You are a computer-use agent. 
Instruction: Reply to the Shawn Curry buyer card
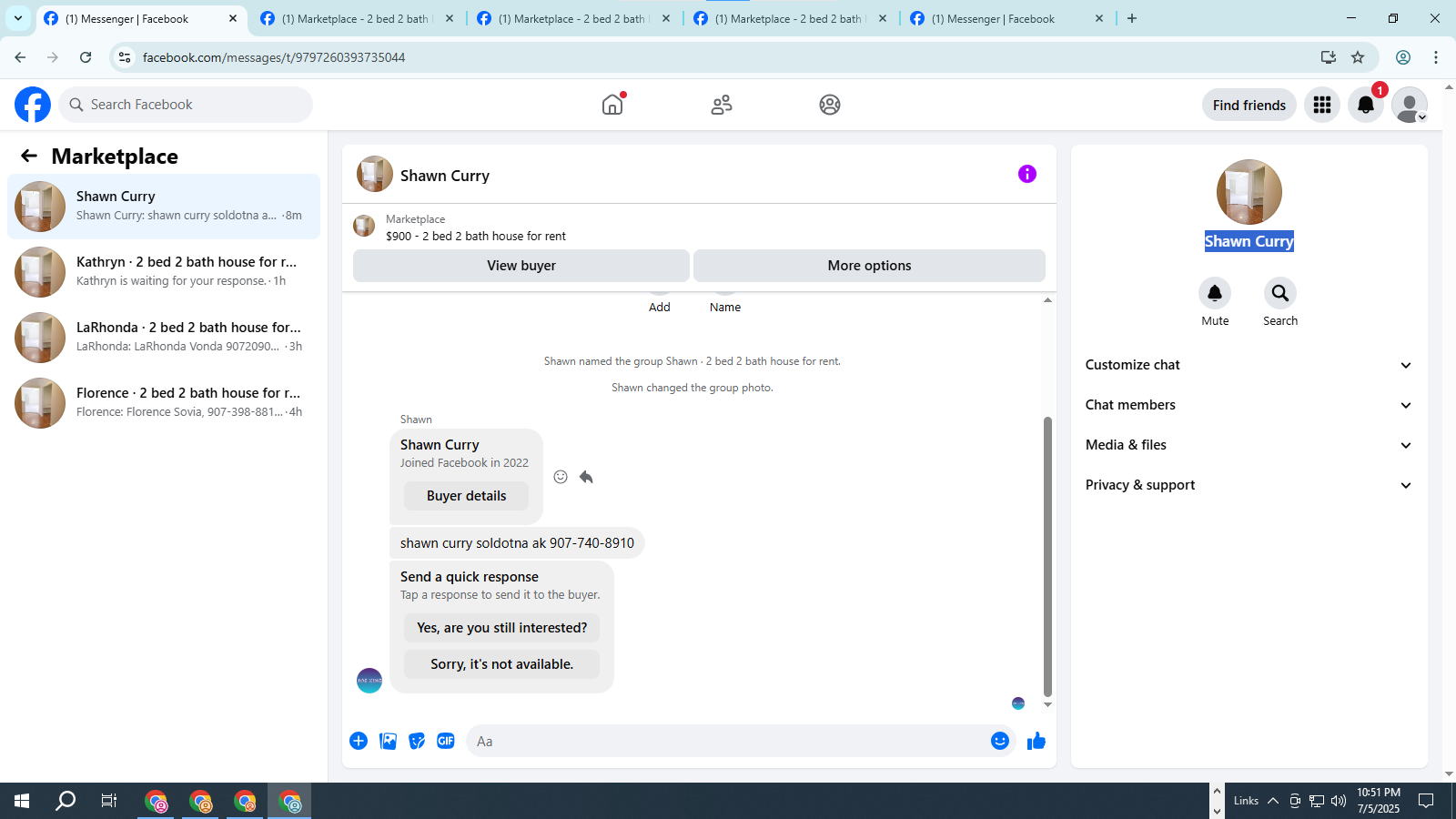586,477
